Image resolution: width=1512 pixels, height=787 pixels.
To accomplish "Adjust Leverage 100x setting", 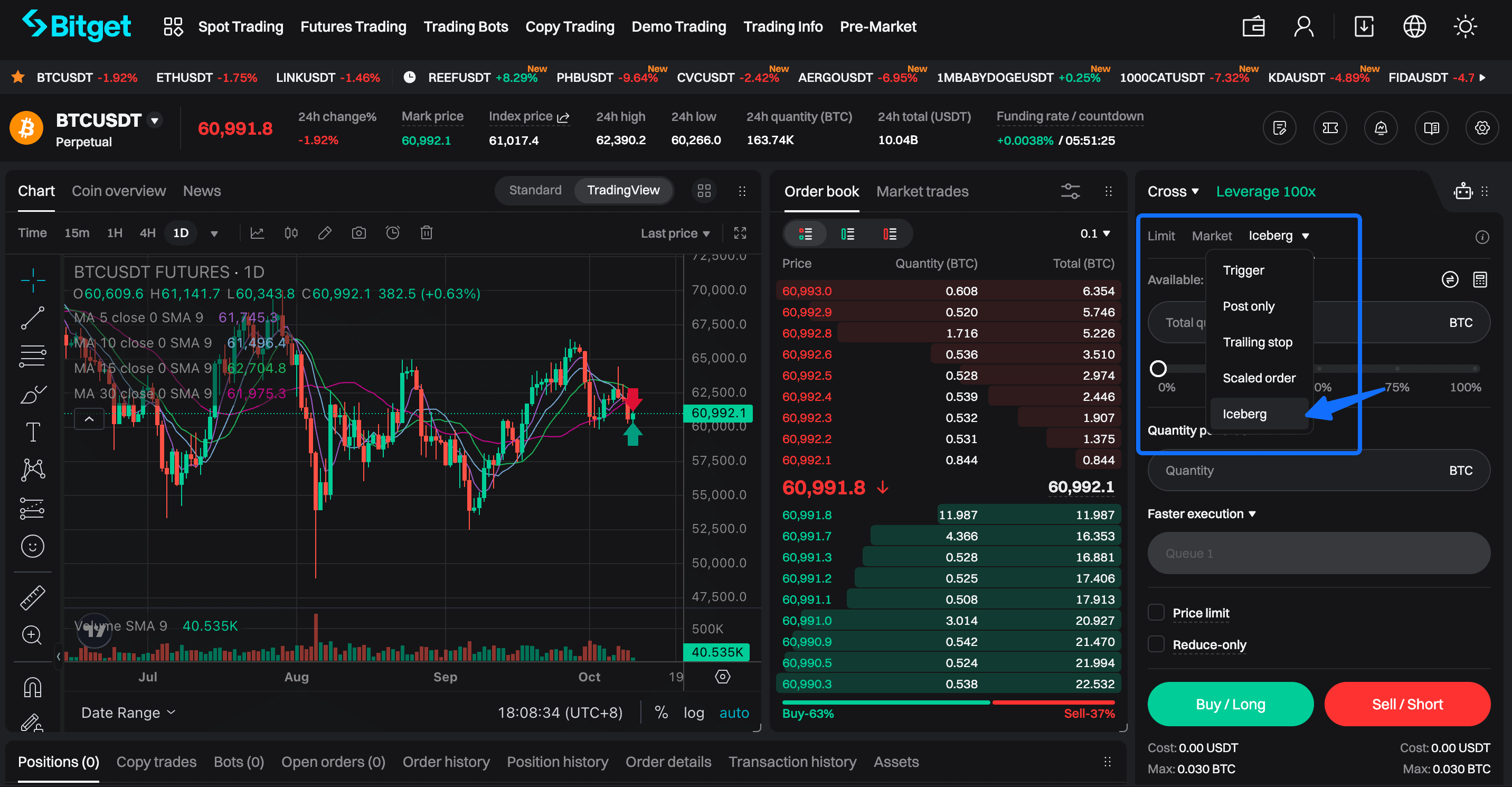I will [x=1265, y=191].
